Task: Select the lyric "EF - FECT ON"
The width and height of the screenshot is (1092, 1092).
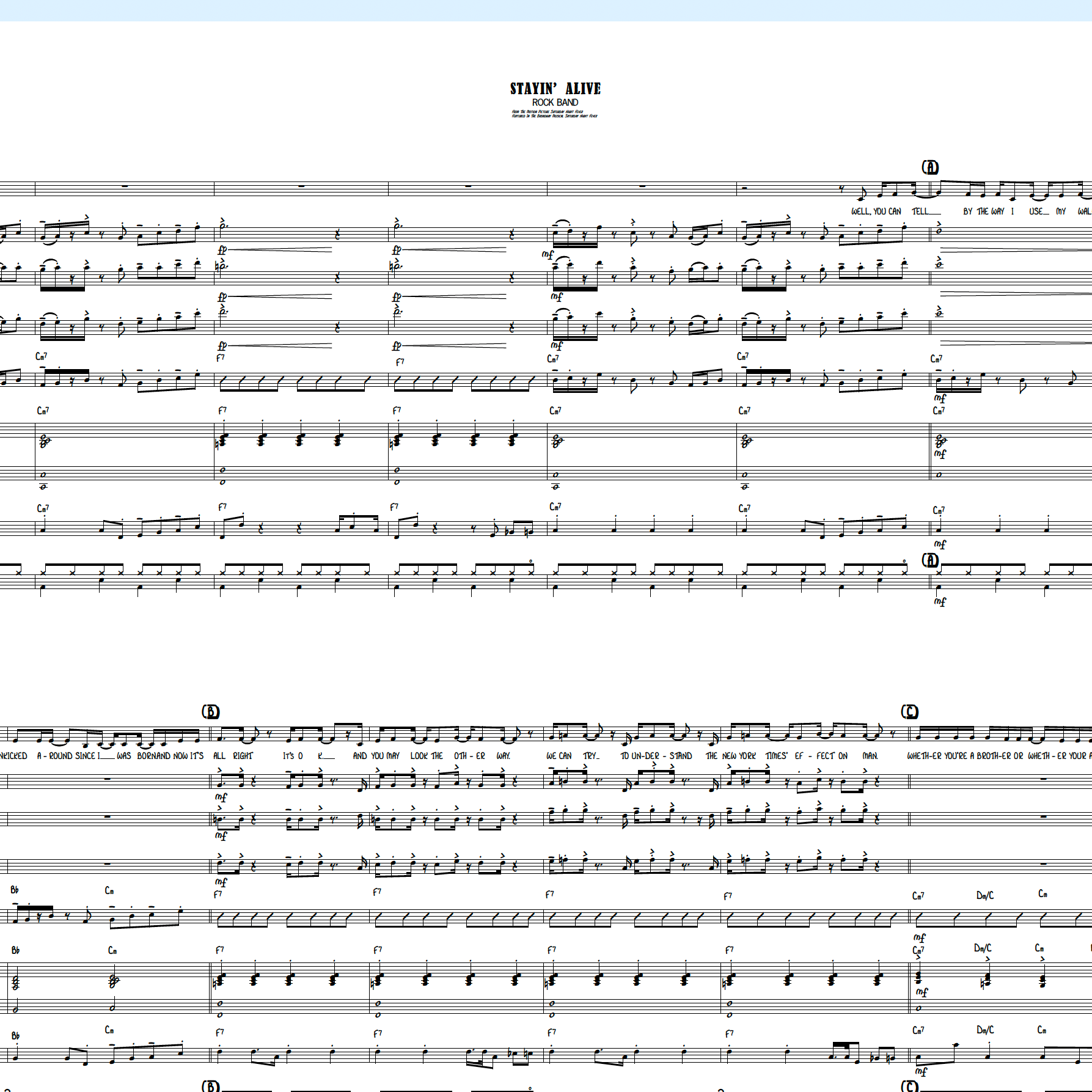Action: pyautogui.click(x=821, y=756)
